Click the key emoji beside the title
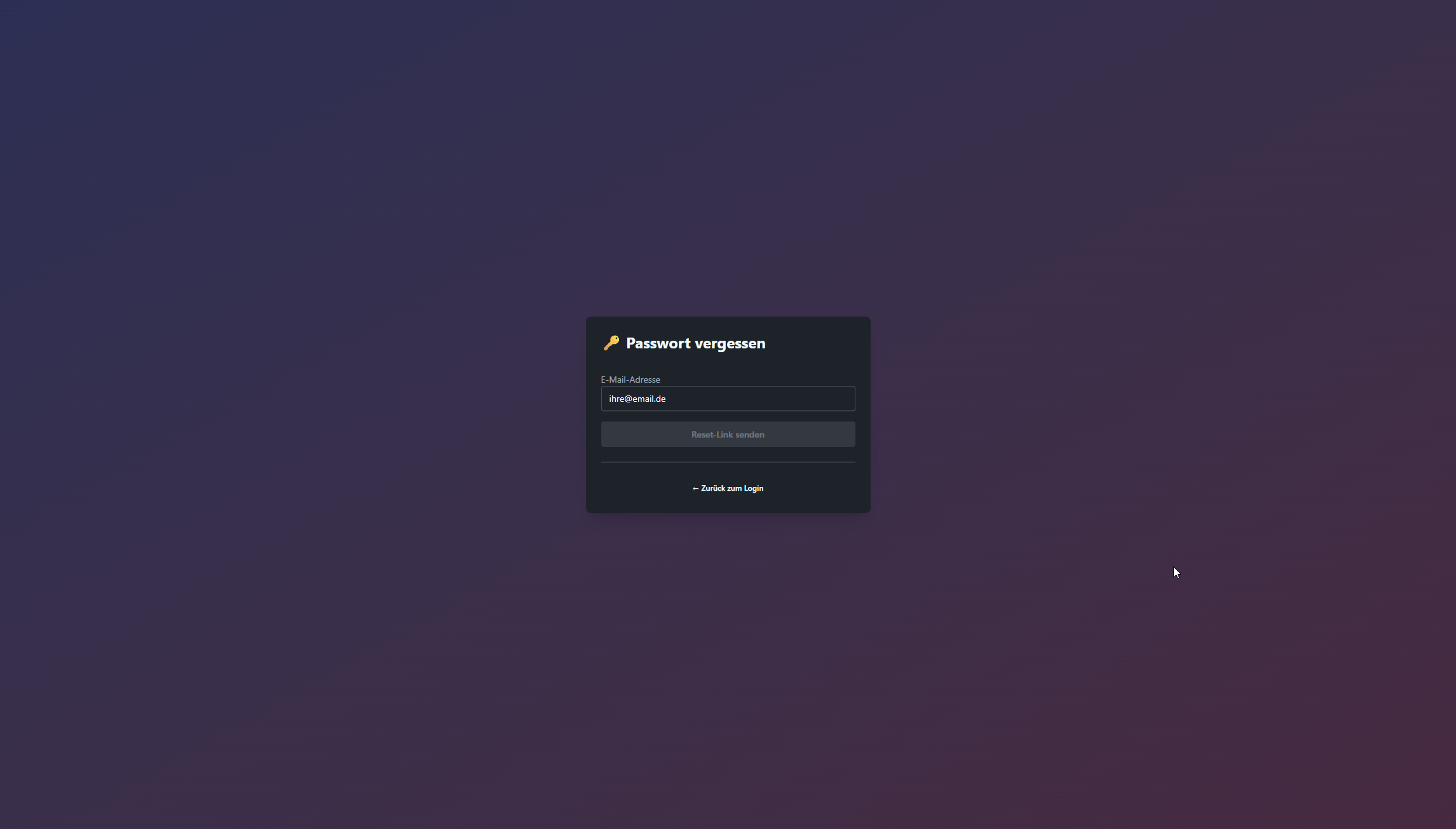The image size is (1456, 829). [x=611, y=343]
